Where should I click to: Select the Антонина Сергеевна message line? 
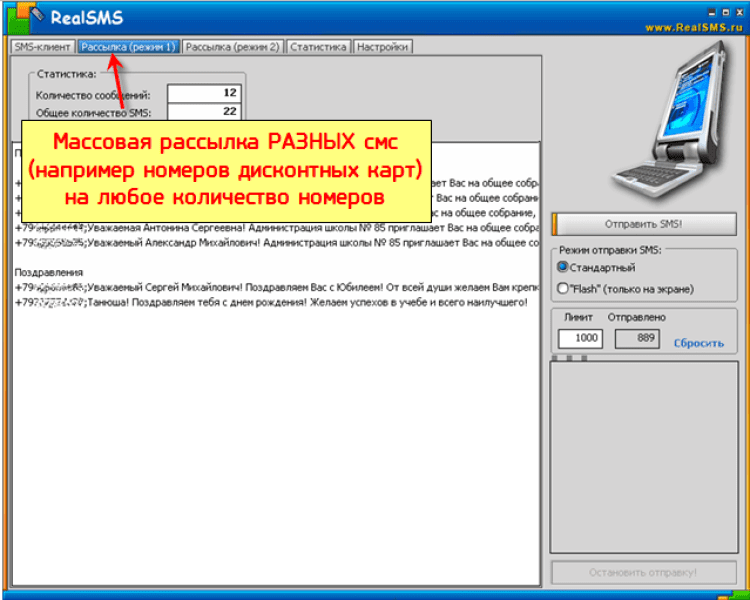click(276, 228)
